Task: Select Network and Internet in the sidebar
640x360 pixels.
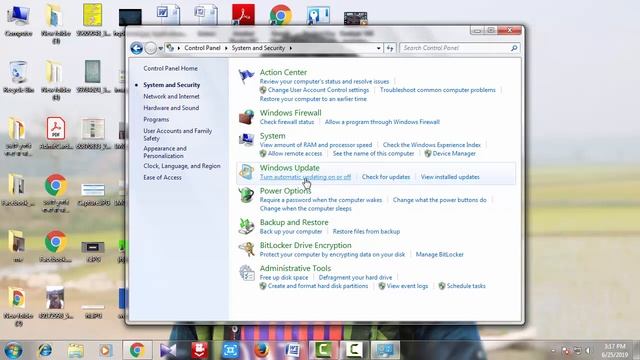Action: [171, 96]
